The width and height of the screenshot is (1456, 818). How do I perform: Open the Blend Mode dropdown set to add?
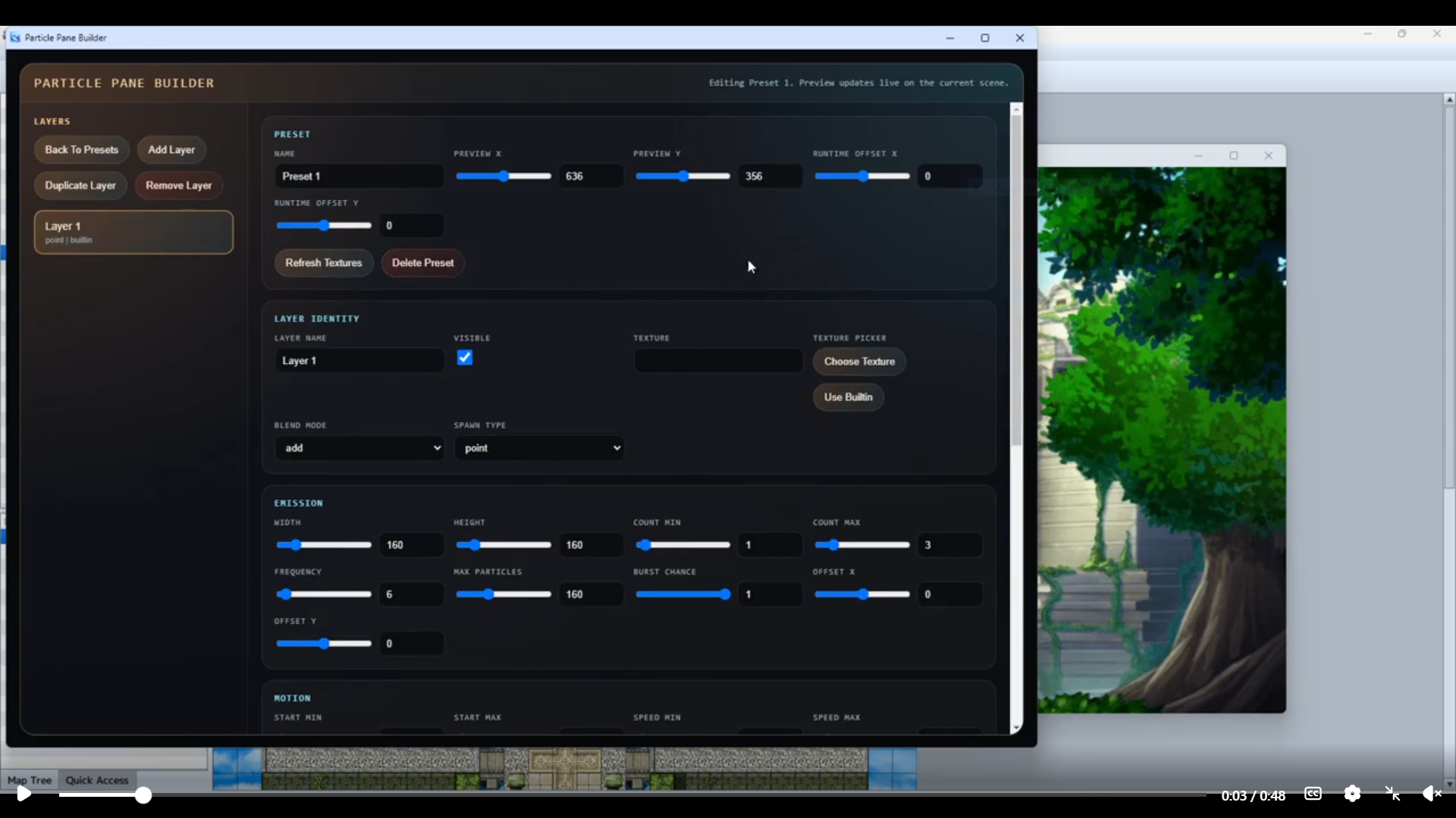[359, 448]
